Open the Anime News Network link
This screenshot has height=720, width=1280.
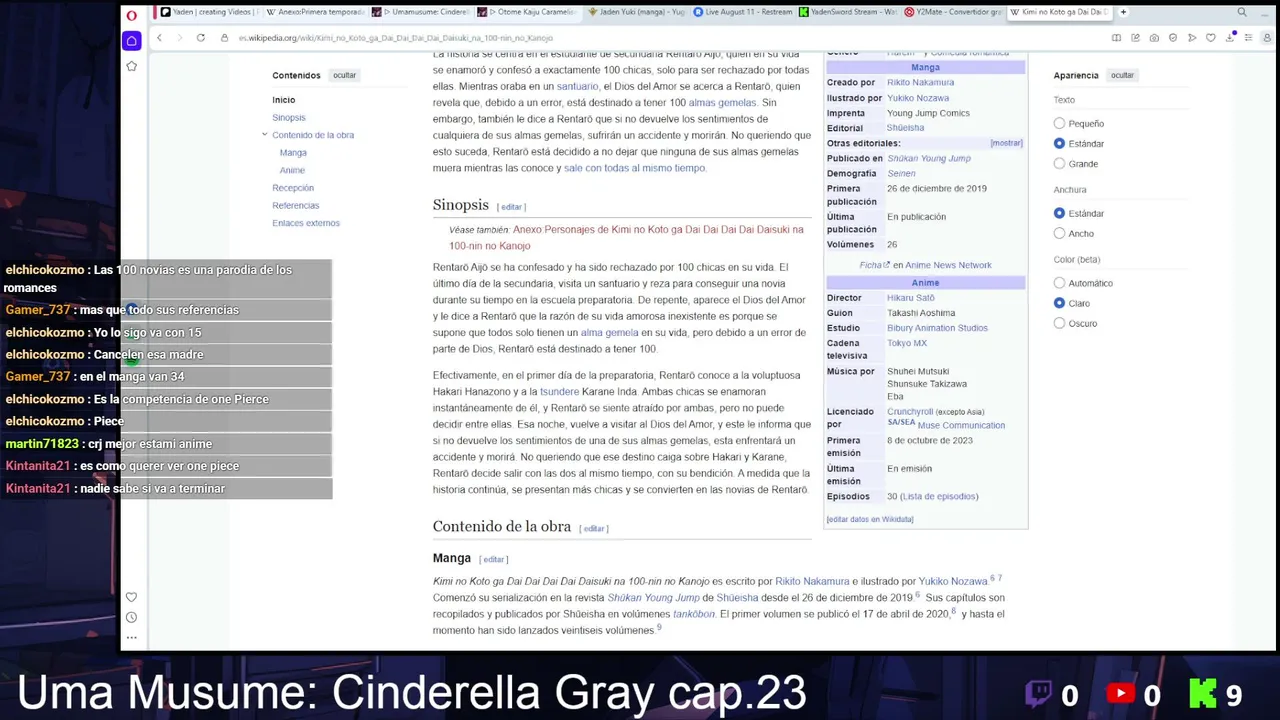[x=948, y=265]
